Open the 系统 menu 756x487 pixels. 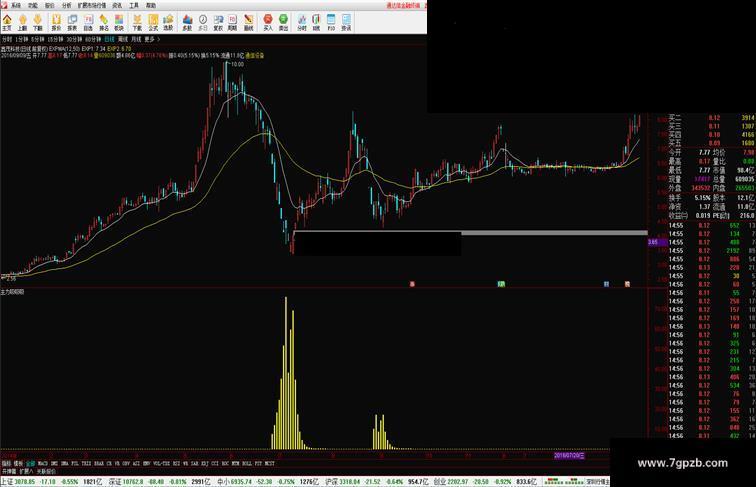(x=16, y=5)
